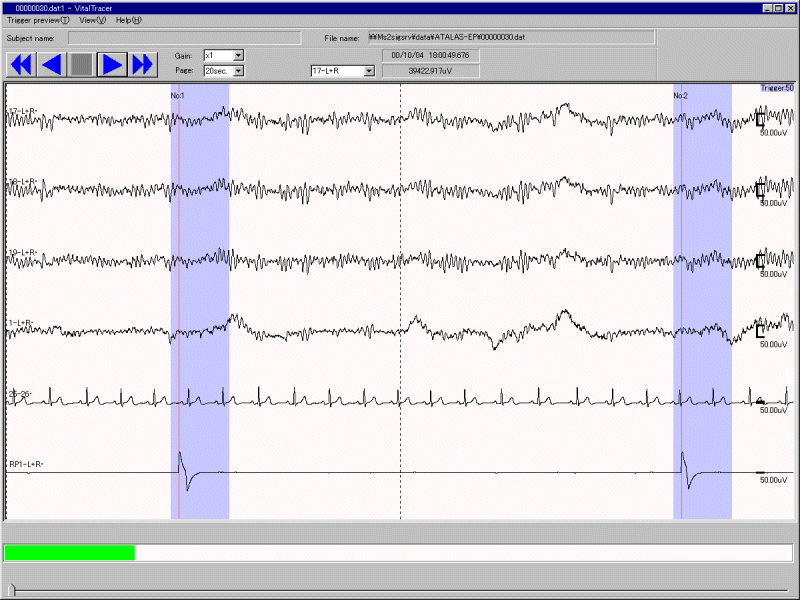Viewport: 800px width, 600px height.
Task: Click the File name path field
Action: tap(510, 38)
